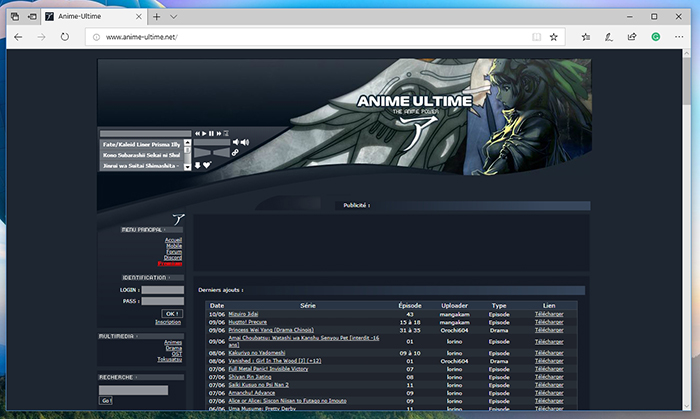Click the browser forward arrow
This screenshot has height=419, width=700.
pyautogui.click(x=42, y=37)
